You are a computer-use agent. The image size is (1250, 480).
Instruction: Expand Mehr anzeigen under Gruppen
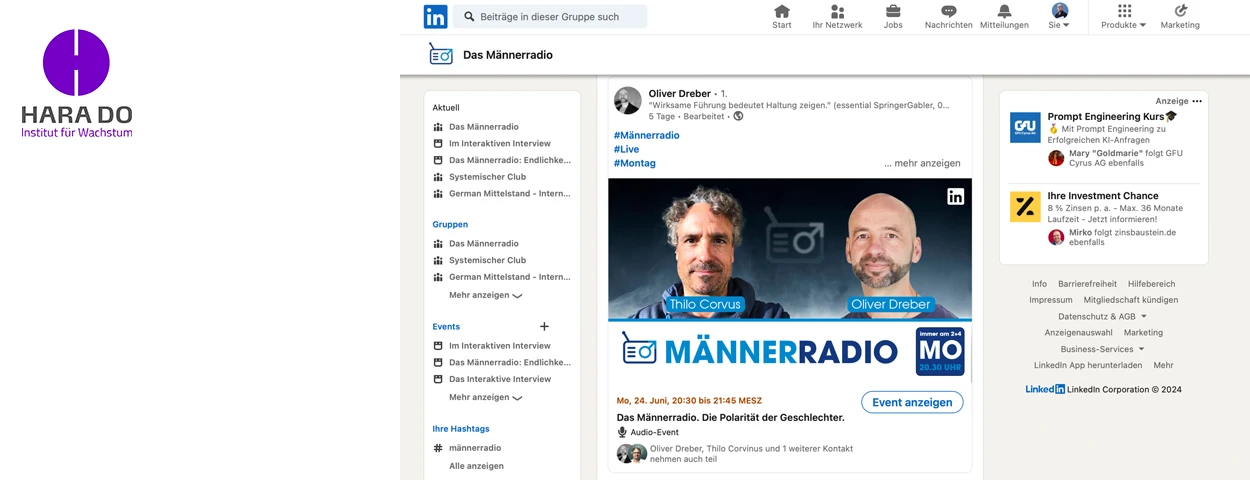[x=485, y=295]
